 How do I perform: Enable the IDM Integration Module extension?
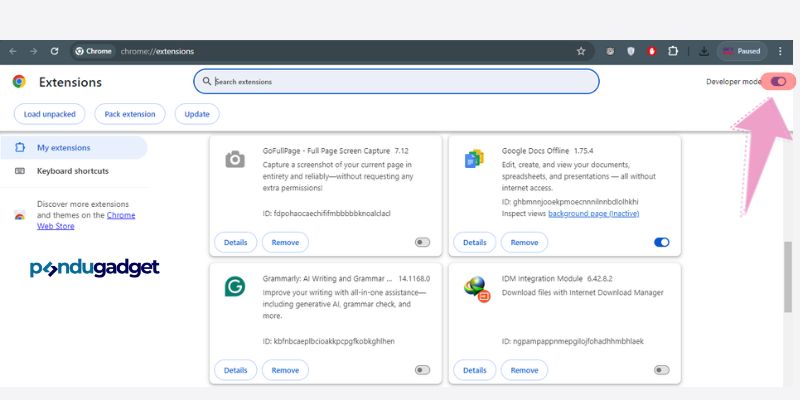pyautogui.click(x=661, y=370)
